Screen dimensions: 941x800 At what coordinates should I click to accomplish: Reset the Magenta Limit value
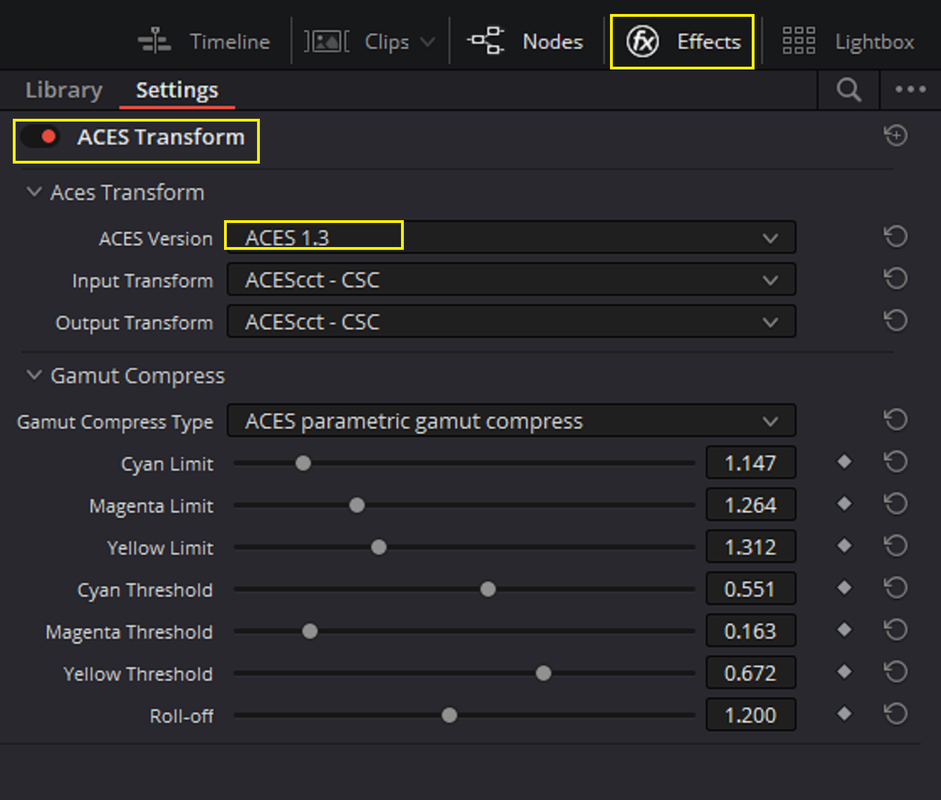click(x=895, y=504)
